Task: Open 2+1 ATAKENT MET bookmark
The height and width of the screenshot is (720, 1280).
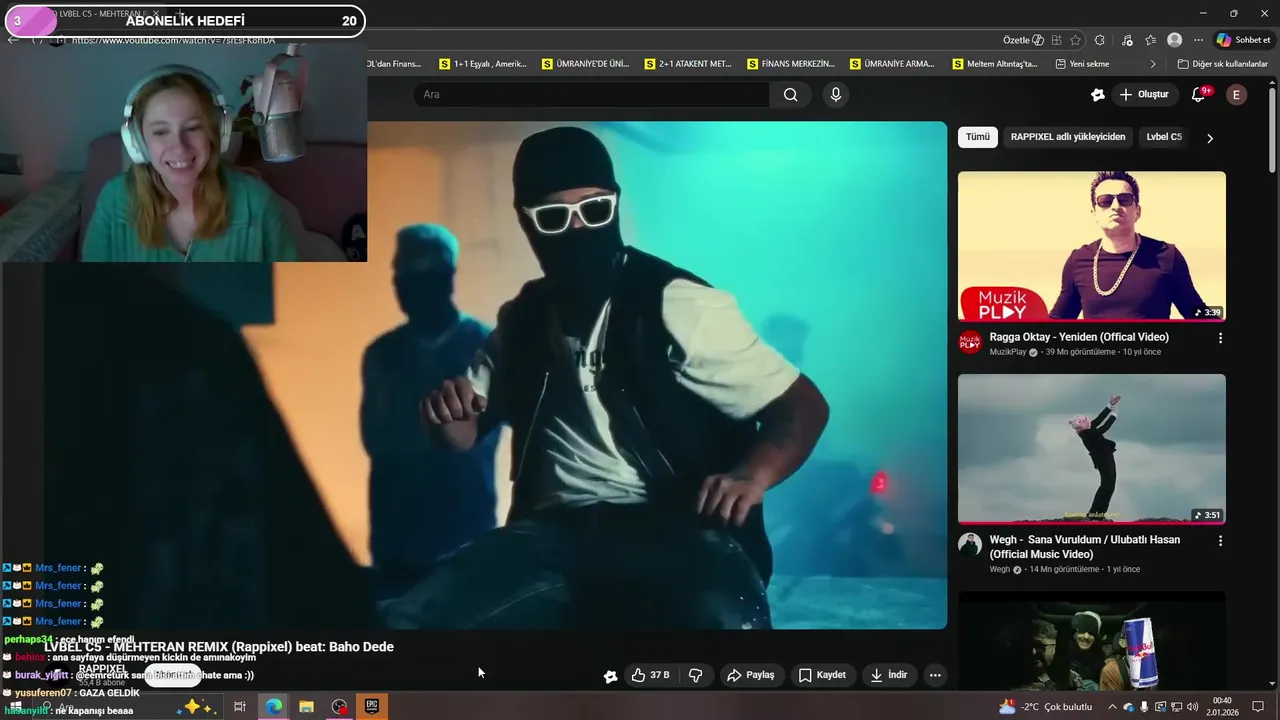Action: 687,64
